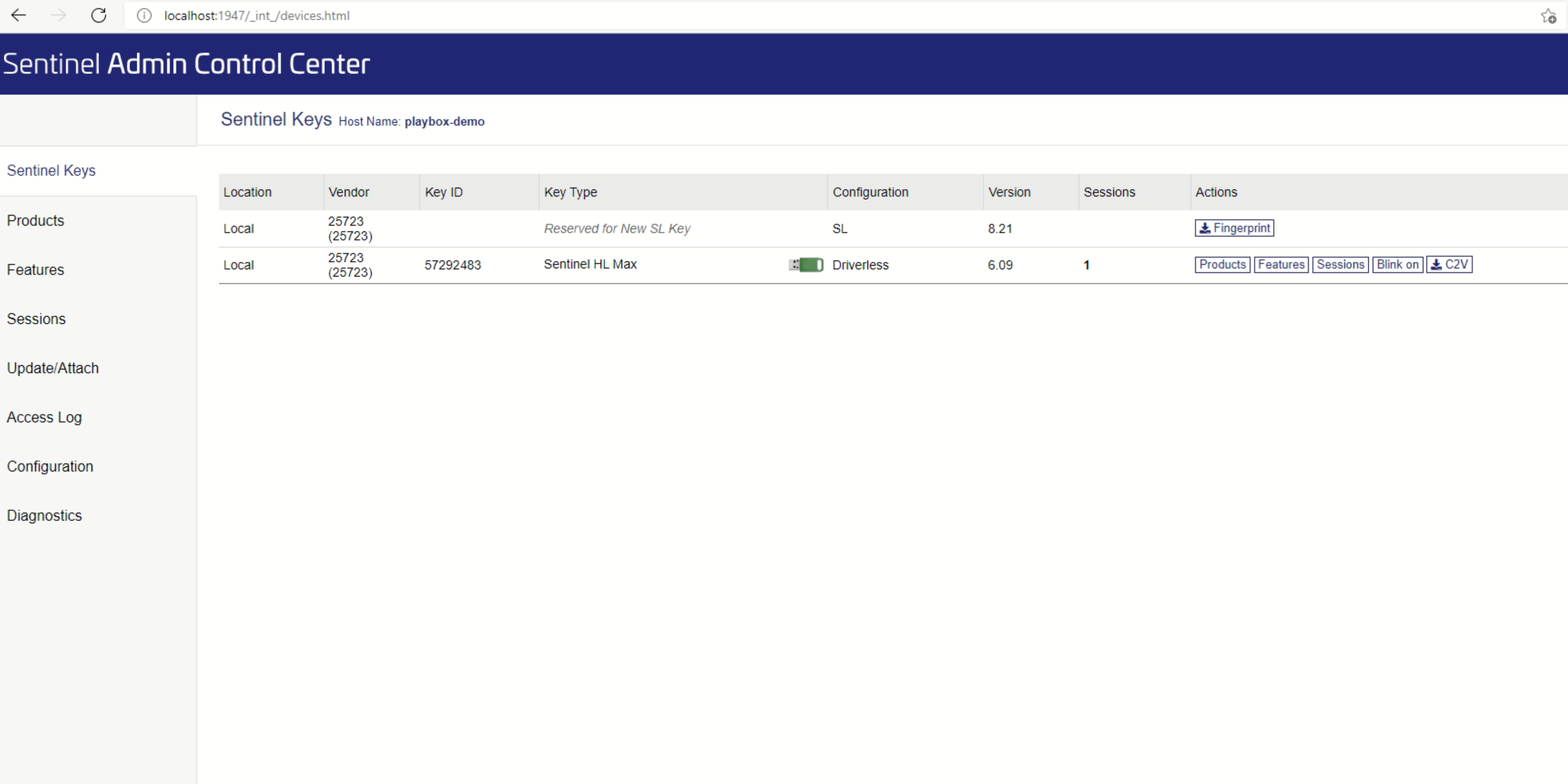Click Blink on button
The width and height of the screenshot is (1568, 784).
(1397, 265)
